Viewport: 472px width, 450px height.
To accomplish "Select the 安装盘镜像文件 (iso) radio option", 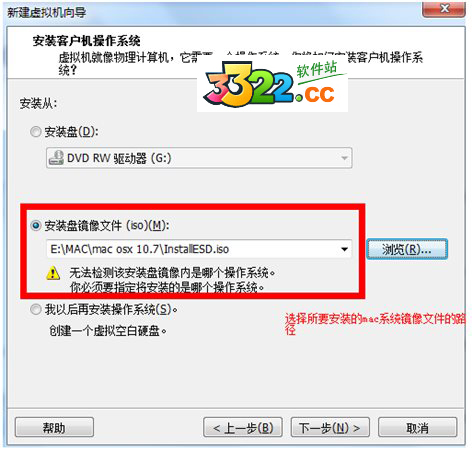I will (36, 226).
